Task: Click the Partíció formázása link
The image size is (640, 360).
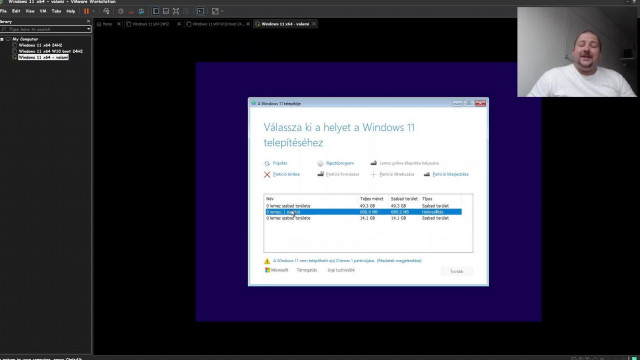Action: (342, 174)
